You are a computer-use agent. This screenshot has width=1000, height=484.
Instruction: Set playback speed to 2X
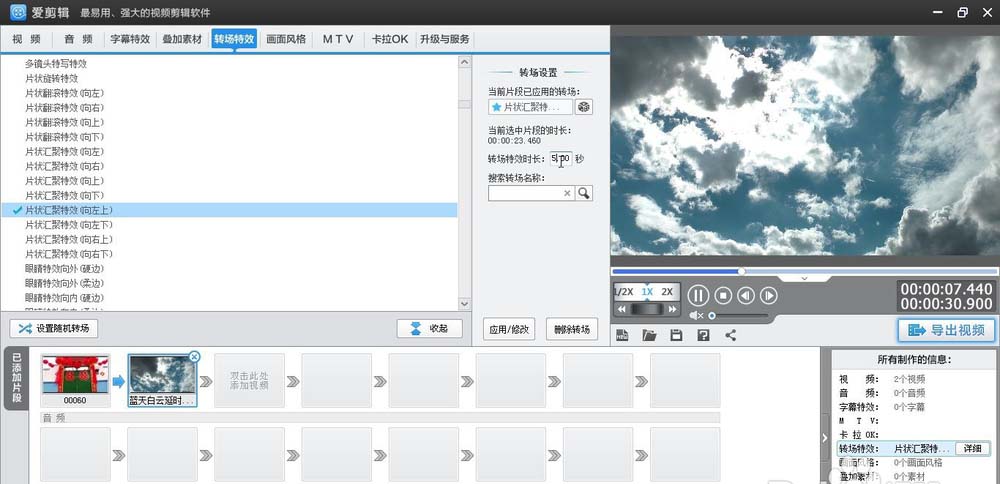pyautogui.click(x=668, y=292)
